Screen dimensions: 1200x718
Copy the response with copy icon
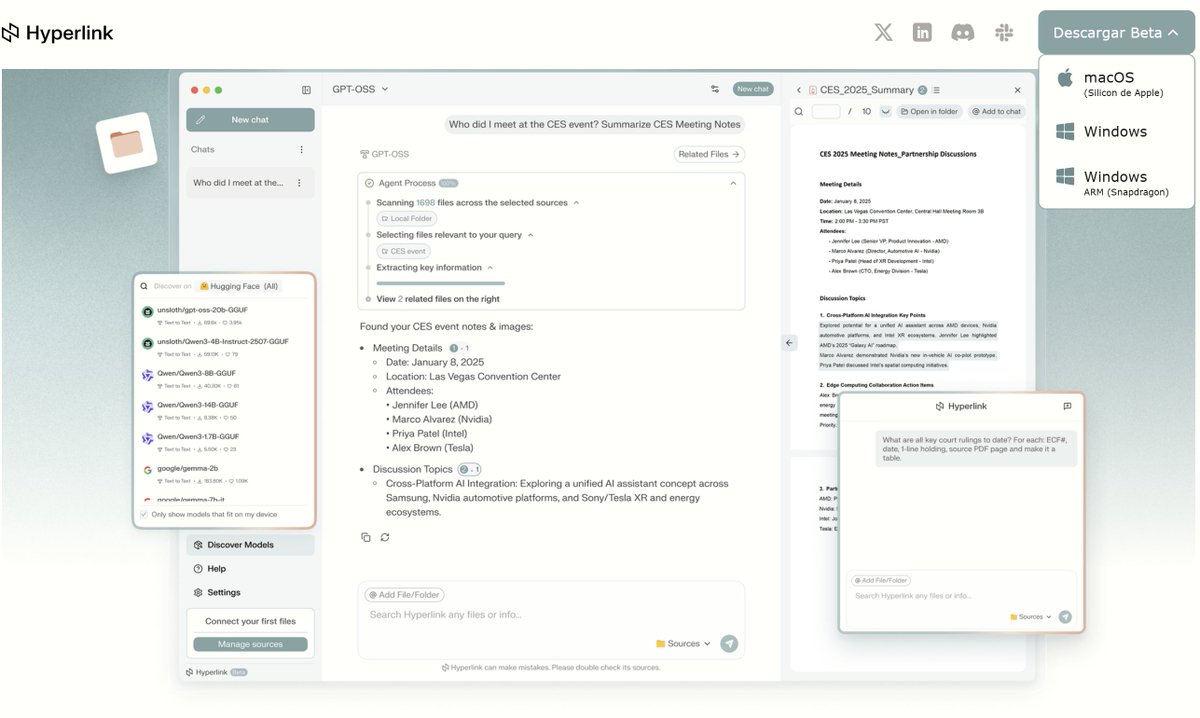[366, 537]
